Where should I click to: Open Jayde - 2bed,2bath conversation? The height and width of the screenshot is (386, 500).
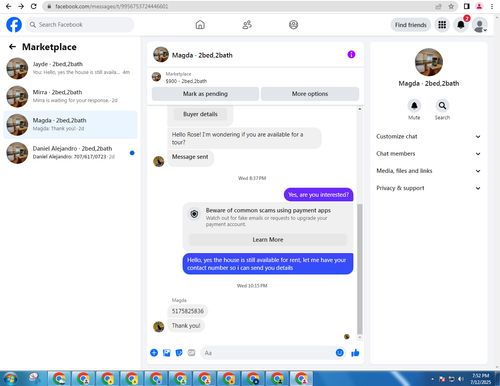click(x=70, y=68)
